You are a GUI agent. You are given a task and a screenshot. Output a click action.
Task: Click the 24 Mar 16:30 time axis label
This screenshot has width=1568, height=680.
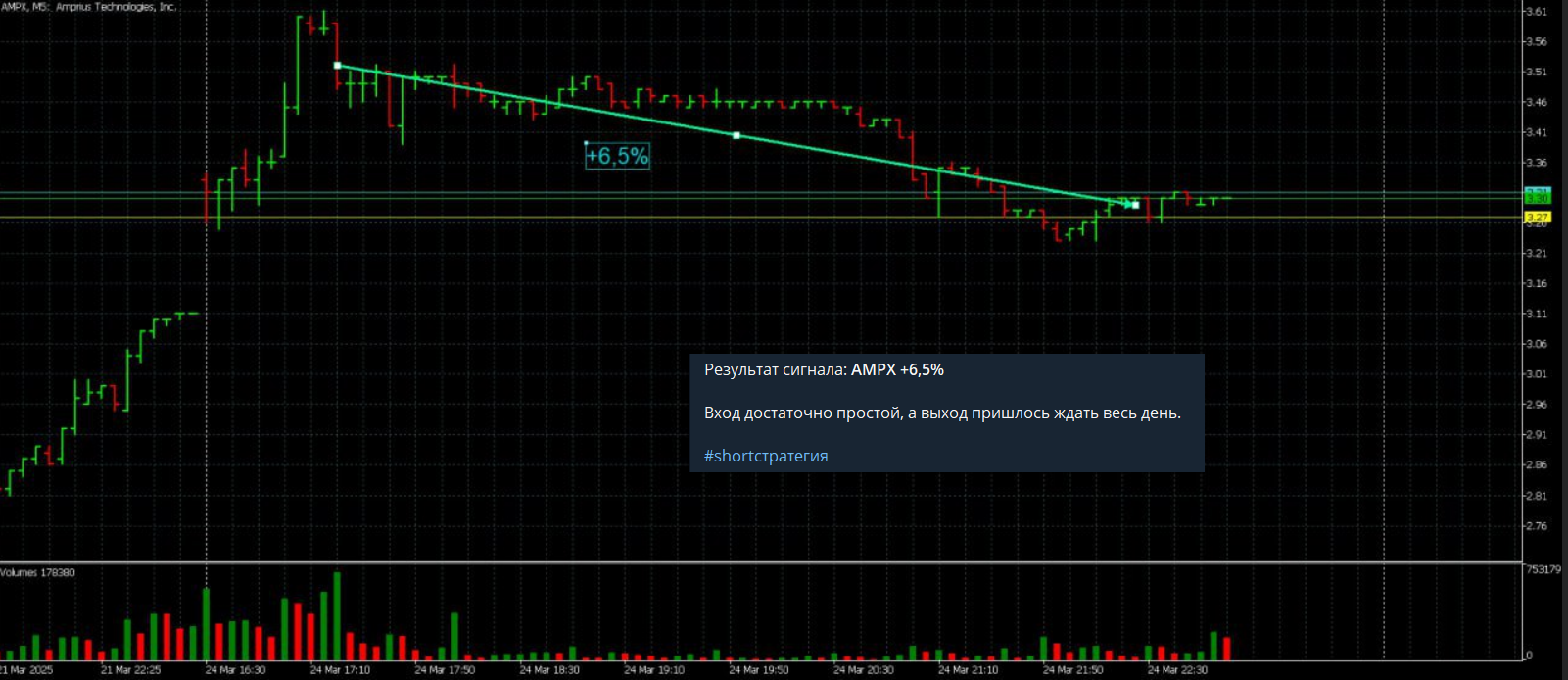(x=236, y=670)
